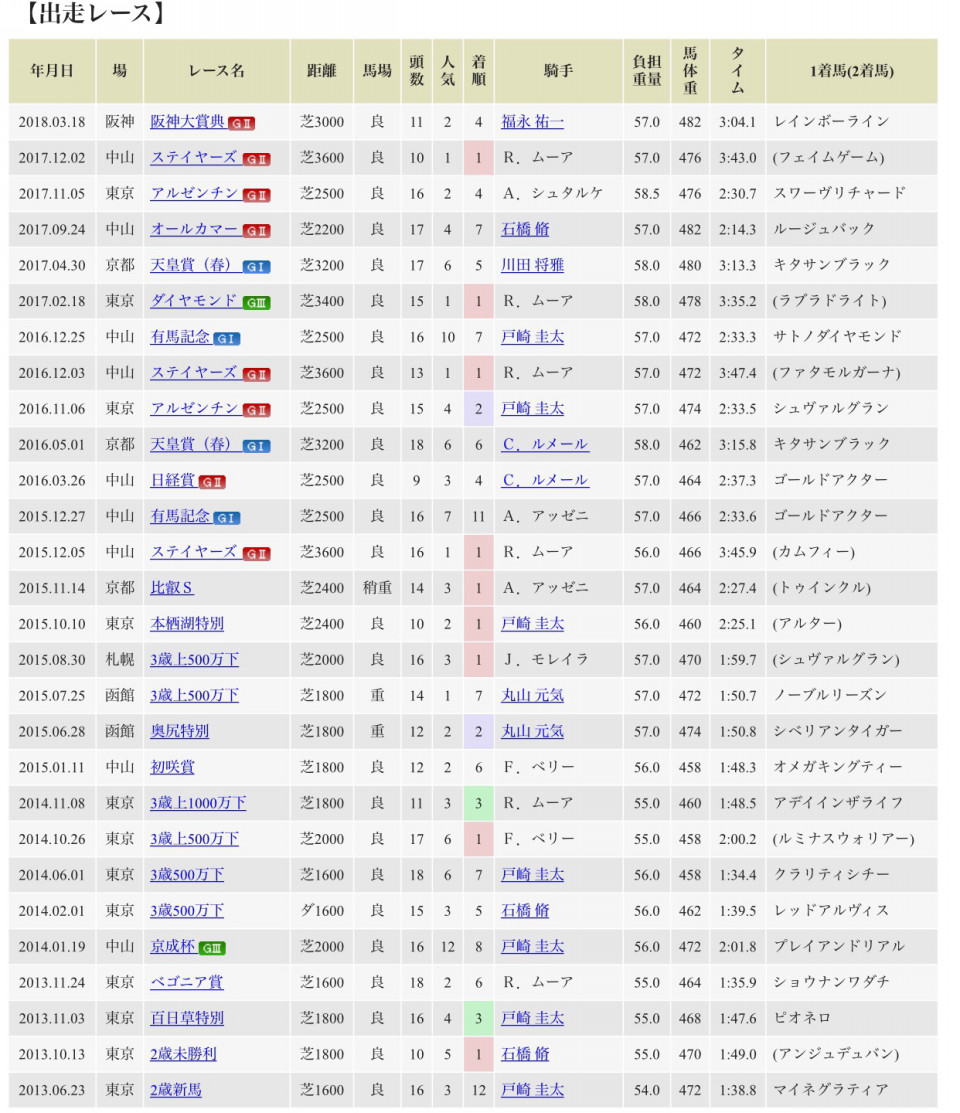Select horse name ノーブルリーズン
The height and width of the screenshot is (1113, 960).
[x=829, y=696]
